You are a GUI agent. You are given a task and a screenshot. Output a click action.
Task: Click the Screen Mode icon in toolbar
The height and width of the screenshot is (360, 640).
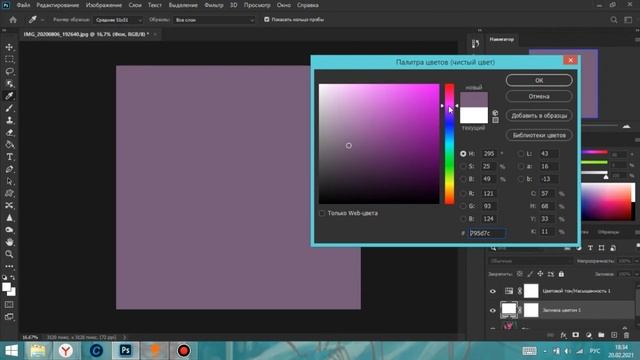coord(9,317)
